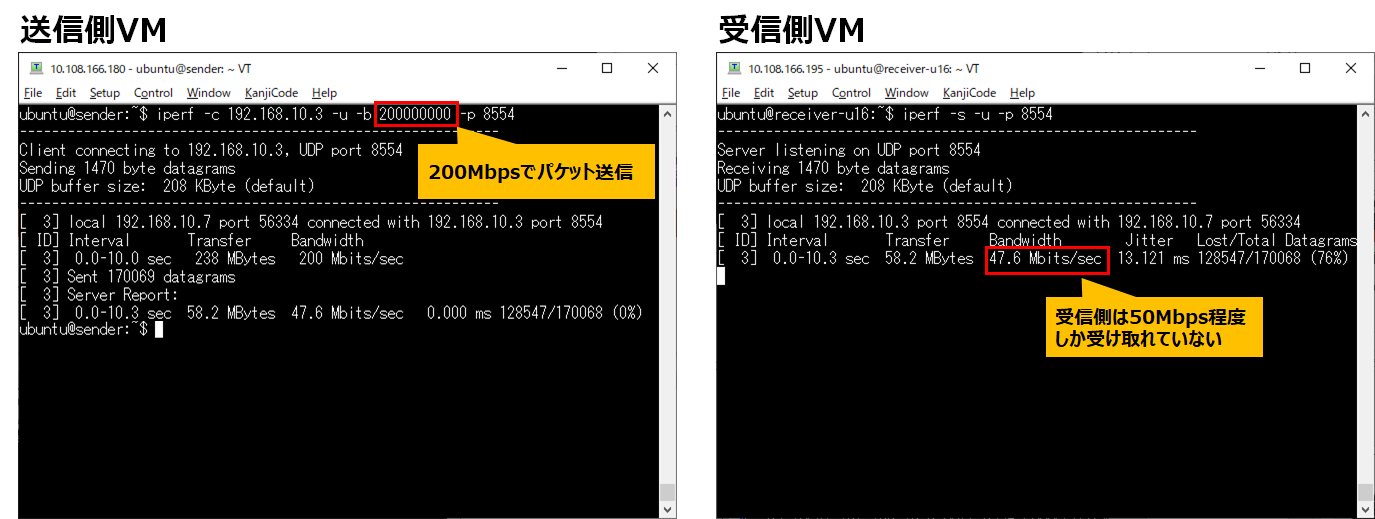Screen dimensions: 1375x519
Task: Close the sender terminal window
Action: coord(653,68)
